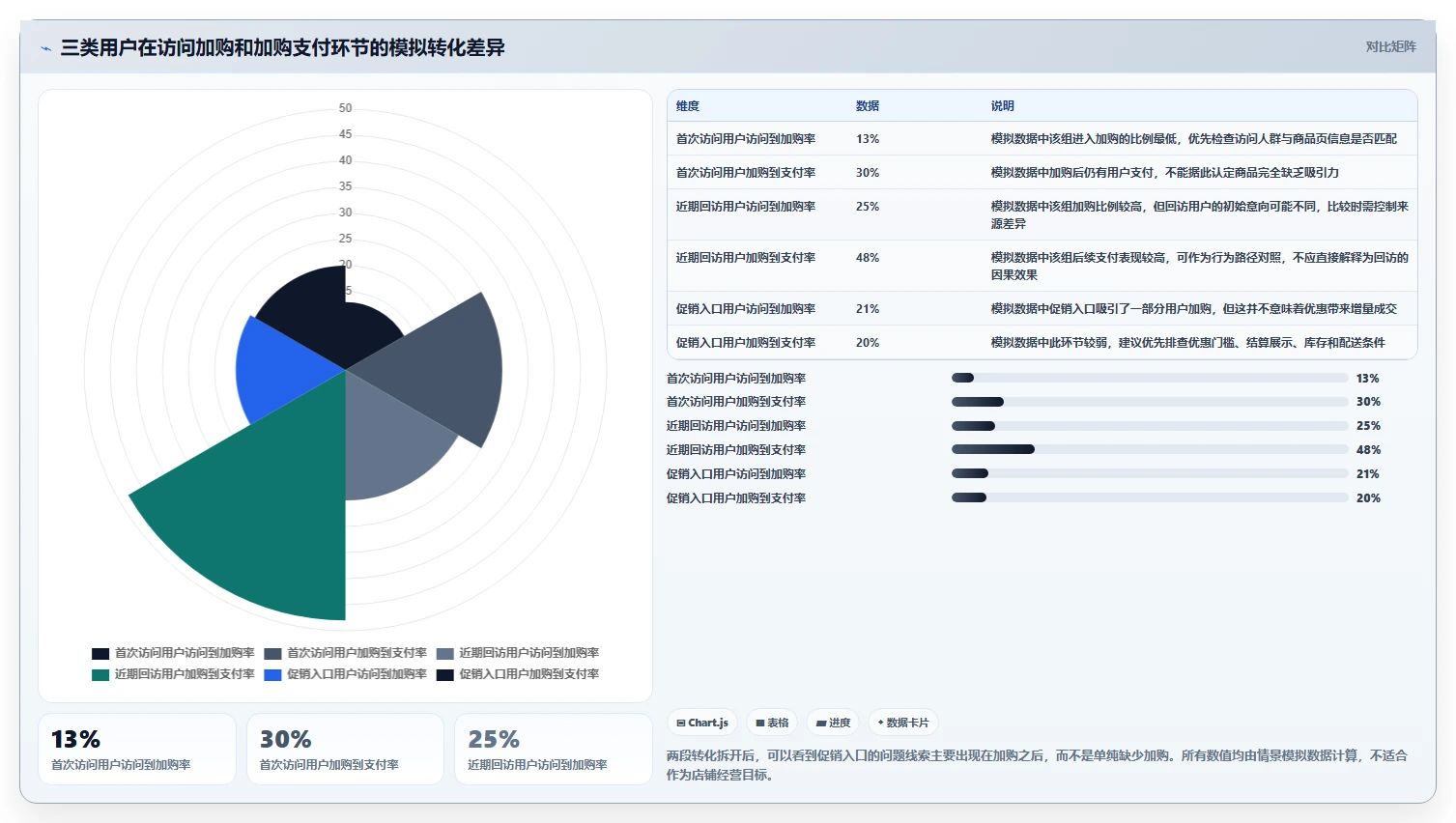
Task: Click the 20% label beside the progress bars
Action: [1368, 498]
